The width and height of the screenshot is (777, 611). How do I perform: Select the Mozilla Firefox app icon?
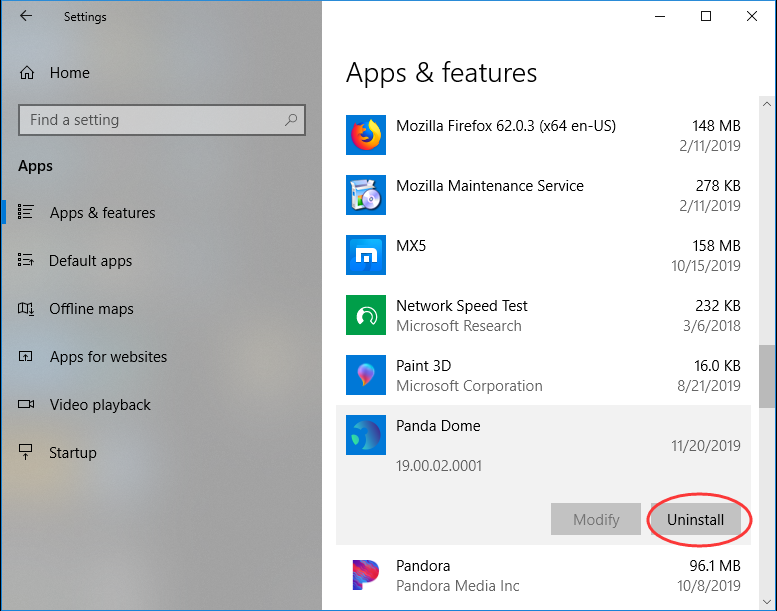click(x=366, y=135)
